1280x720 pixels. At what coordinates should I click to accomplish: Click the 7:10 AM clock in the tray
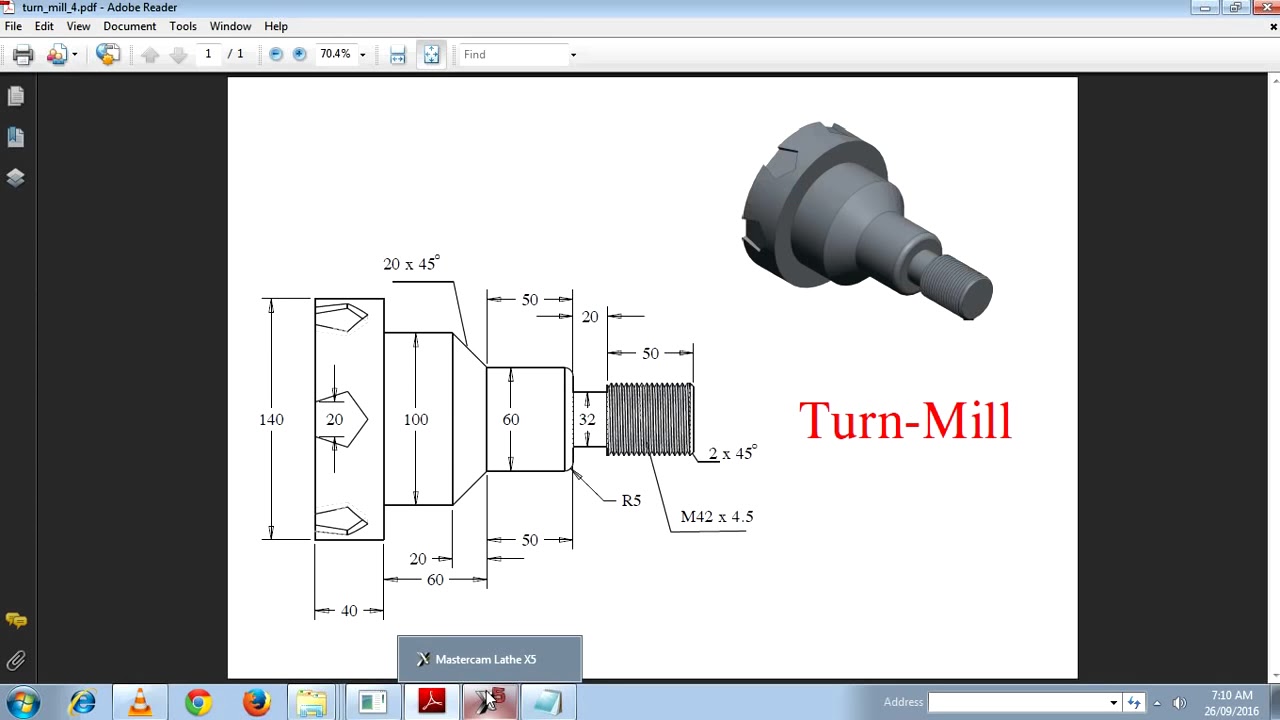pos(1231,696)
